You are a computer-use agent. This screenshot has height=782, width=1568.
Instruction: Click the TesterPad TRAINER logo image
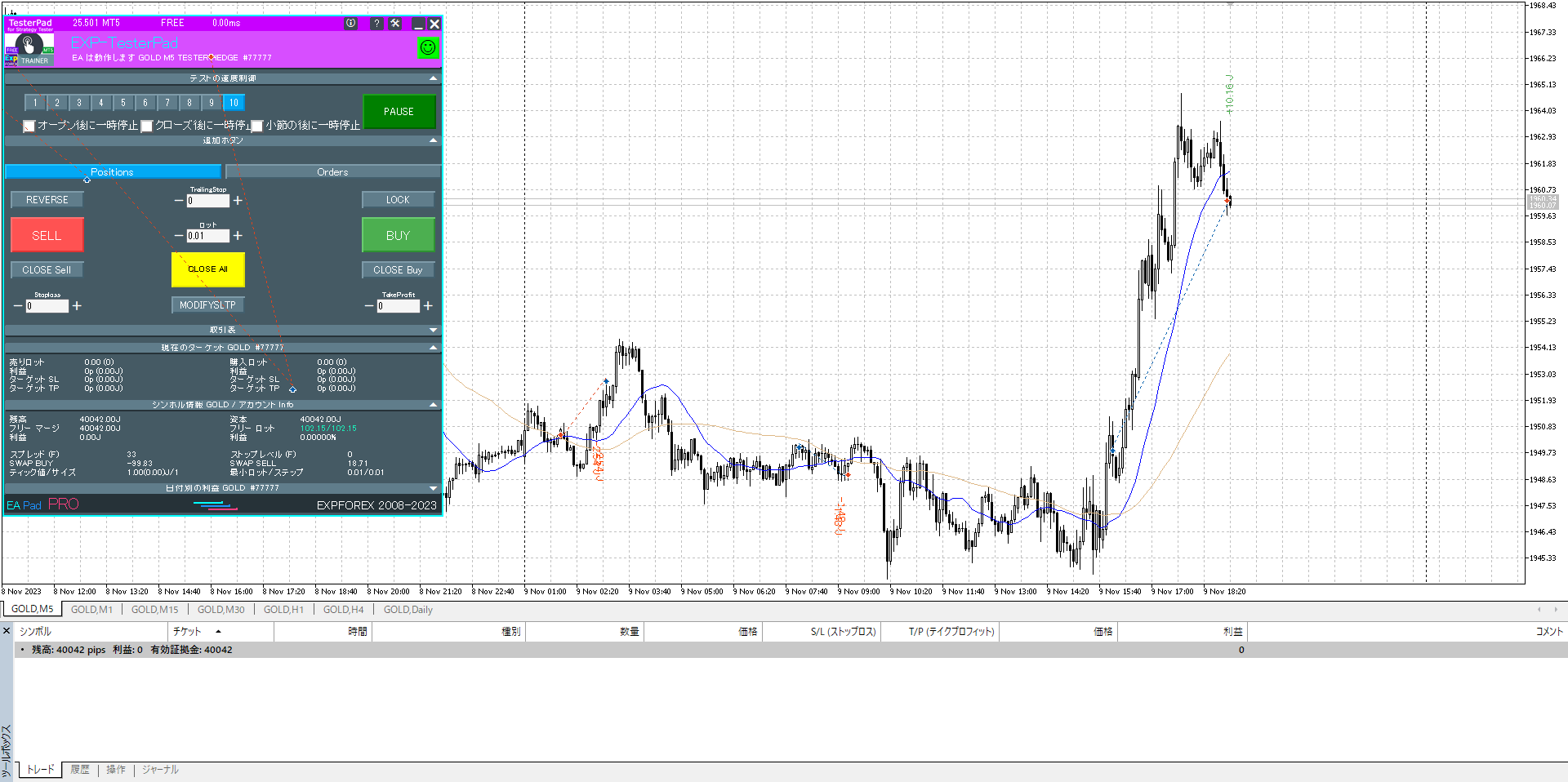point(29,49)
